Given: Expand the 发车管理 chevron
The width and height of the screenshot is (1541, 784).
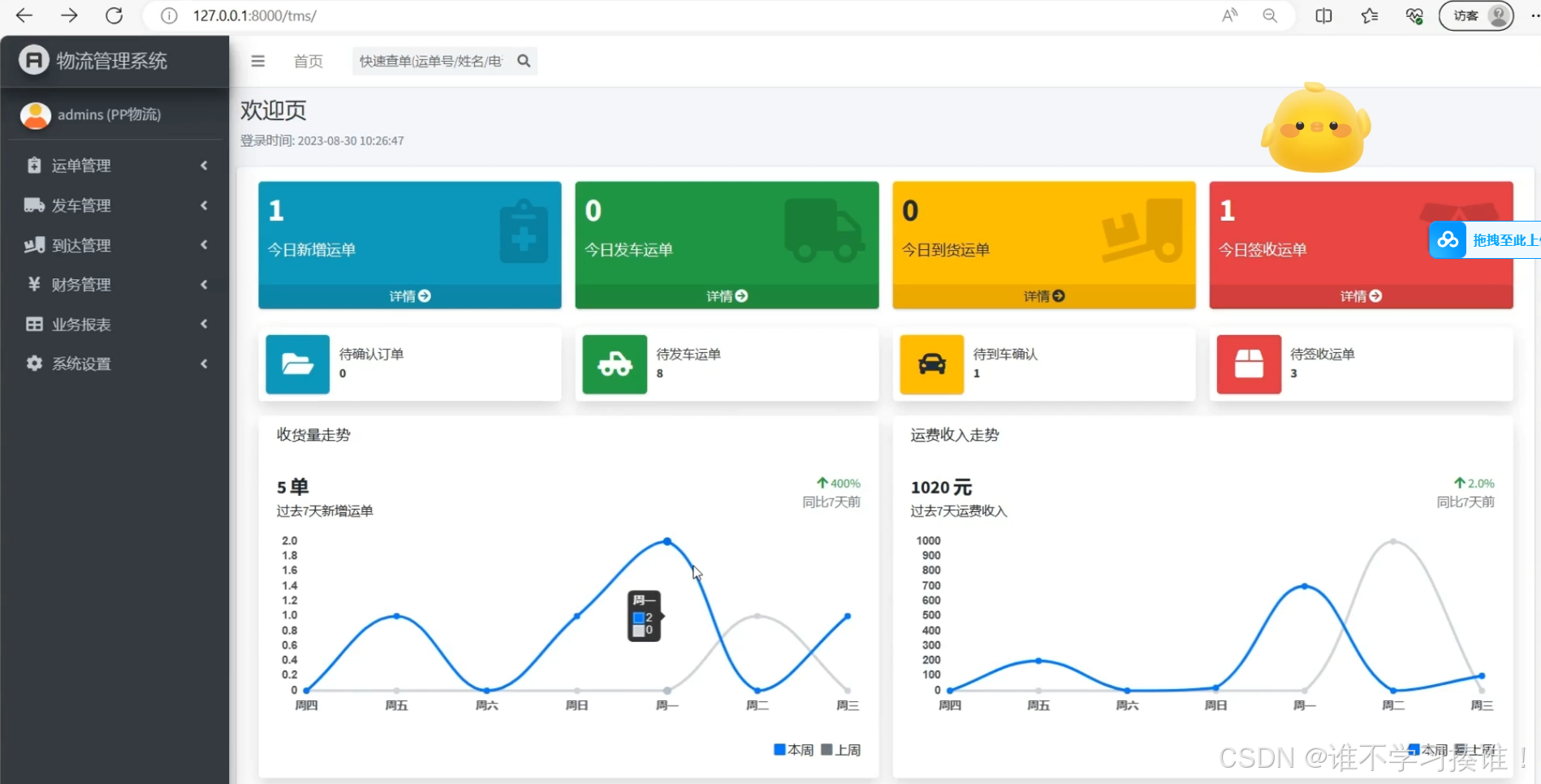Looking at the screenshot, I should (x=204, y=205).
